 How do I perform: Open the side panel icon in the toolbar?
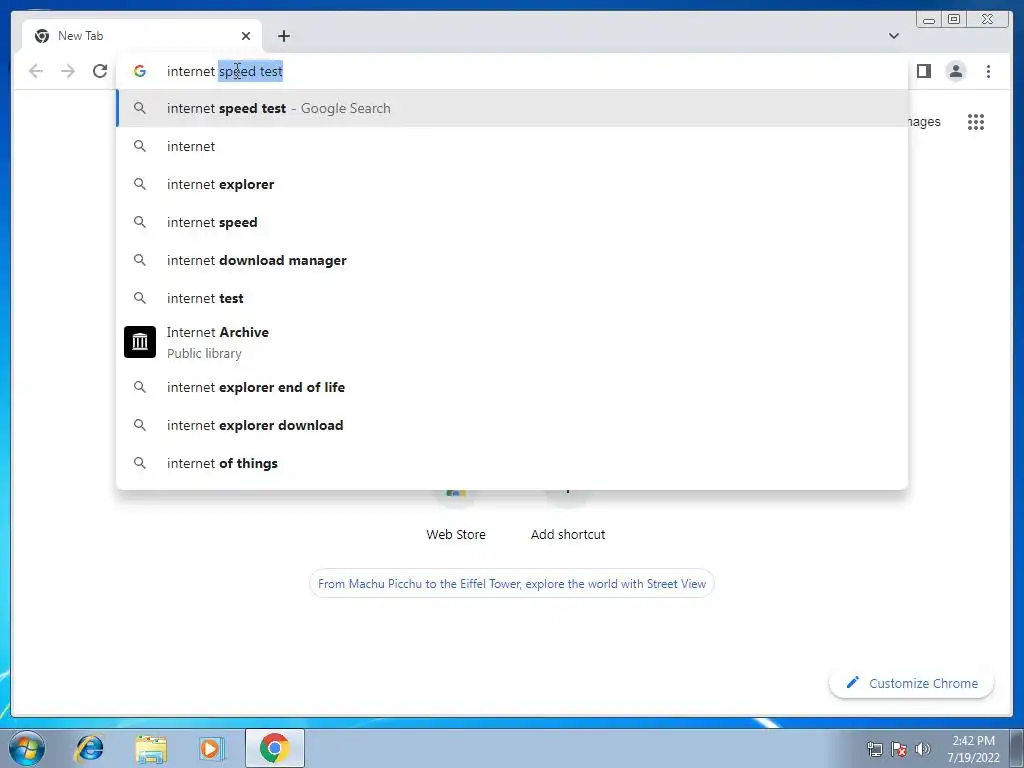point(923,71)
